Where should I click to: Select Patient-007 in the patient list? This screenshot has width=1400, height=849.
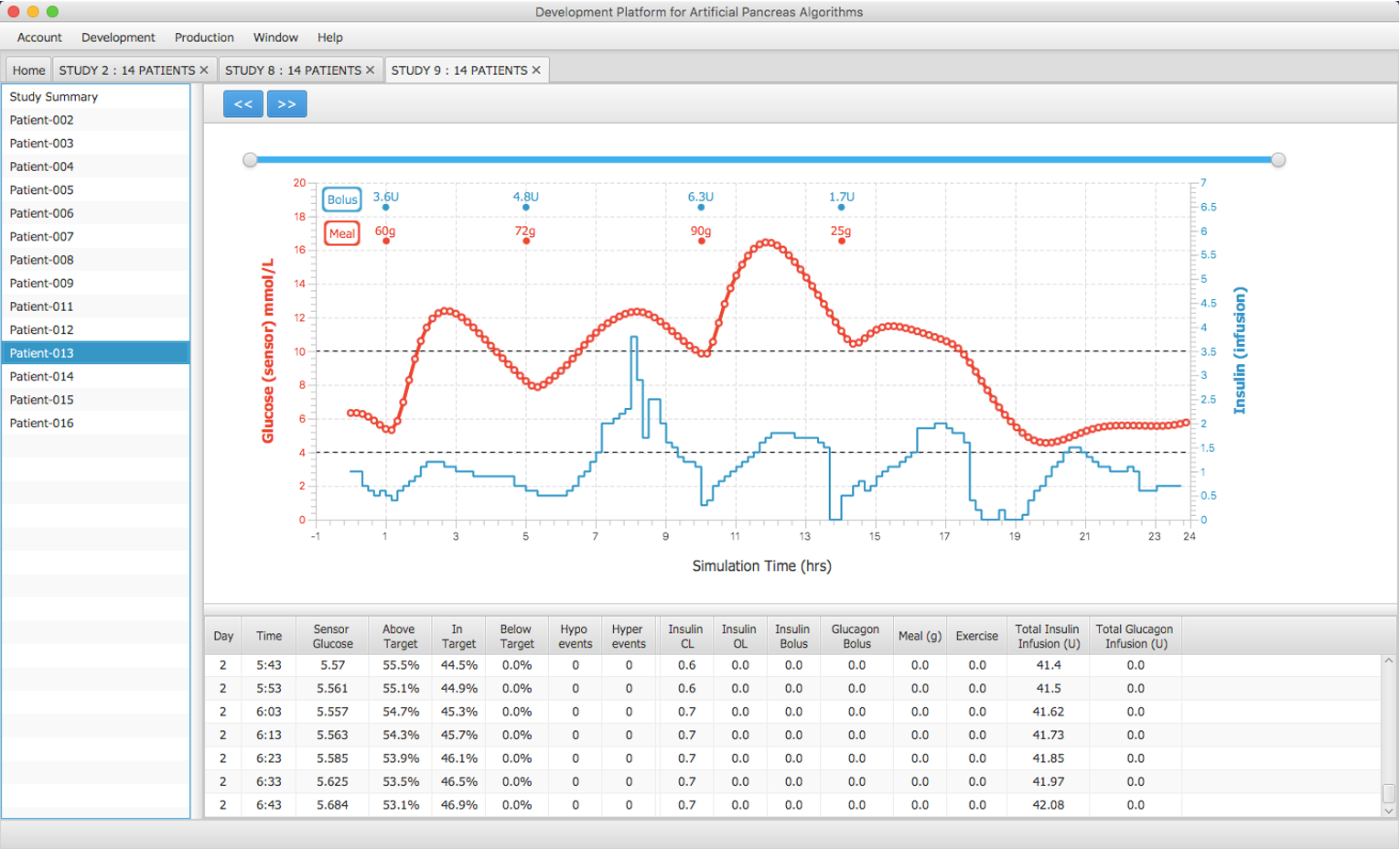click(42, 237)
